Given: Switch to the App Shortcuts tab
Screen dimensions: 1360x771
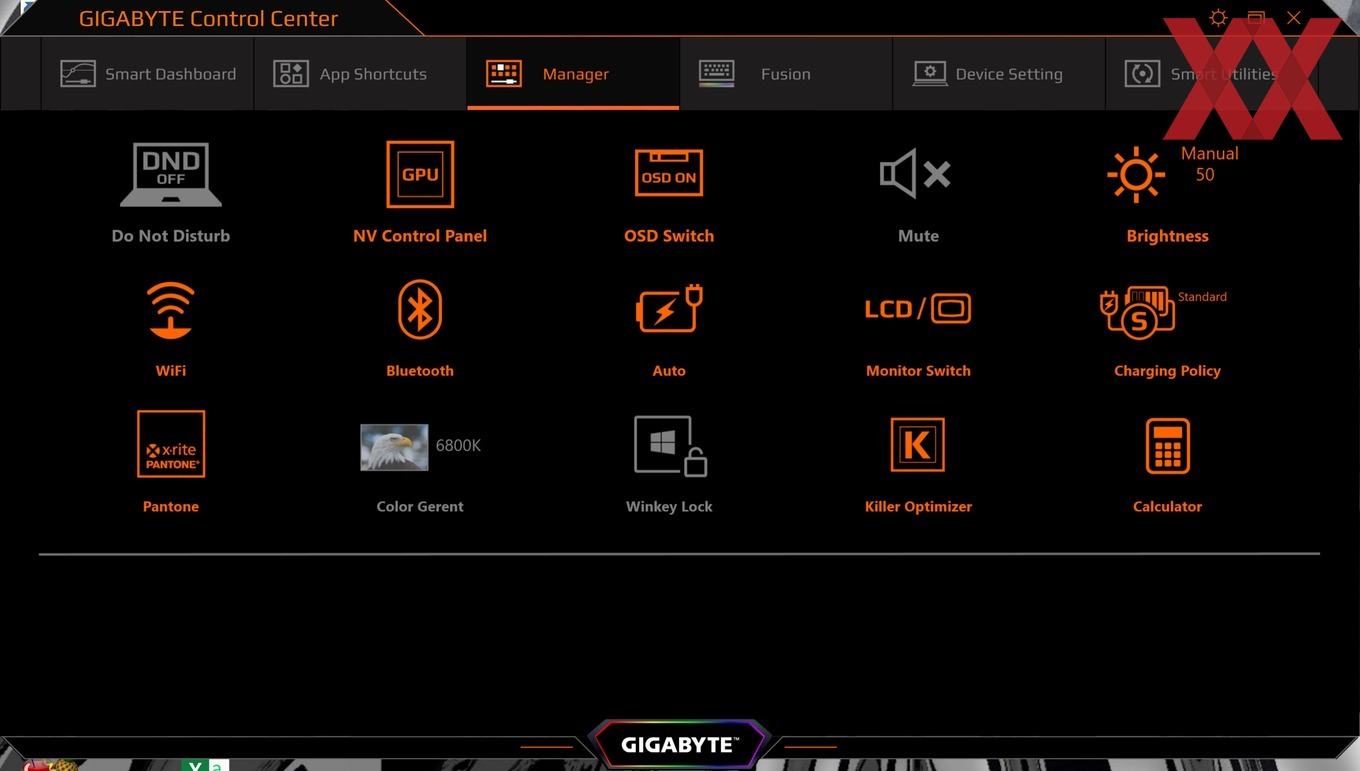Looking at the screenshot, I should 360,74.
